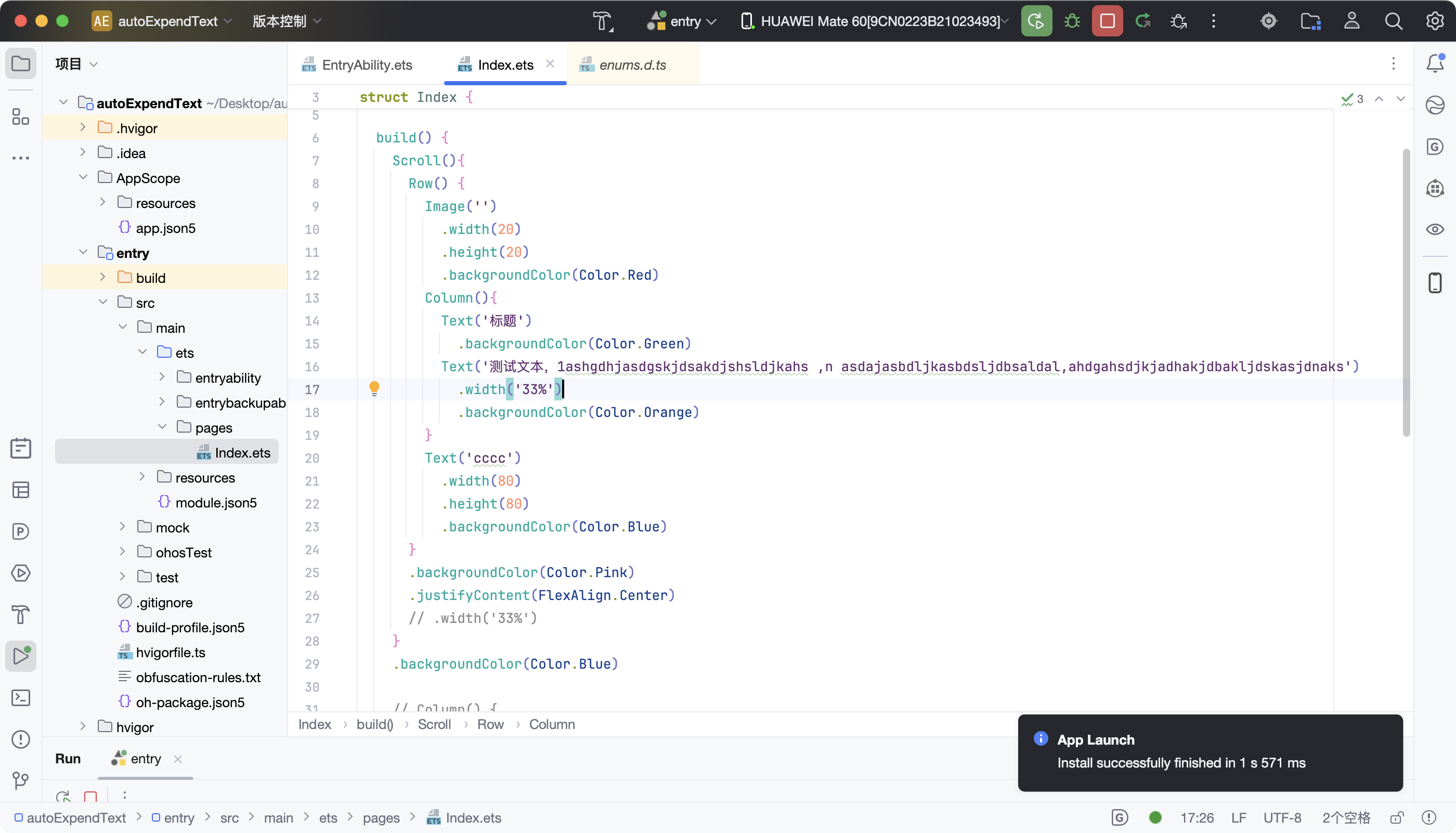The image size is (1456, 833).
Task: Click the yellow lightbulb quick-fix icon
Action: pyautogui.click(x=374, y=388)
